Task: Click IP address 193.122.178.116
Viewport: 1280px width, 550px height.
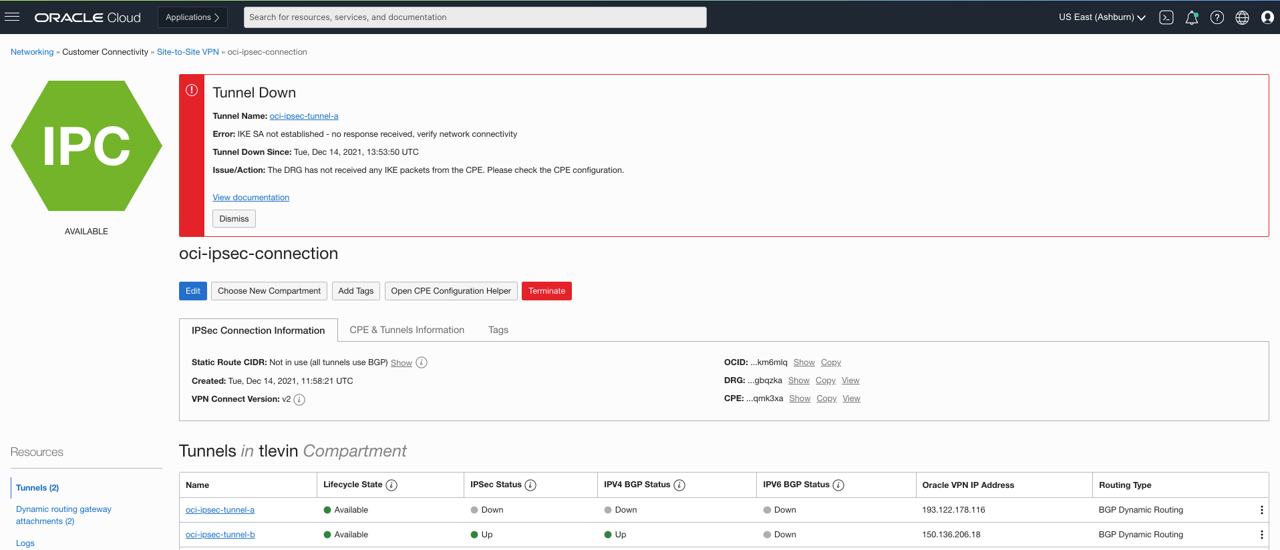Action: 954,510
